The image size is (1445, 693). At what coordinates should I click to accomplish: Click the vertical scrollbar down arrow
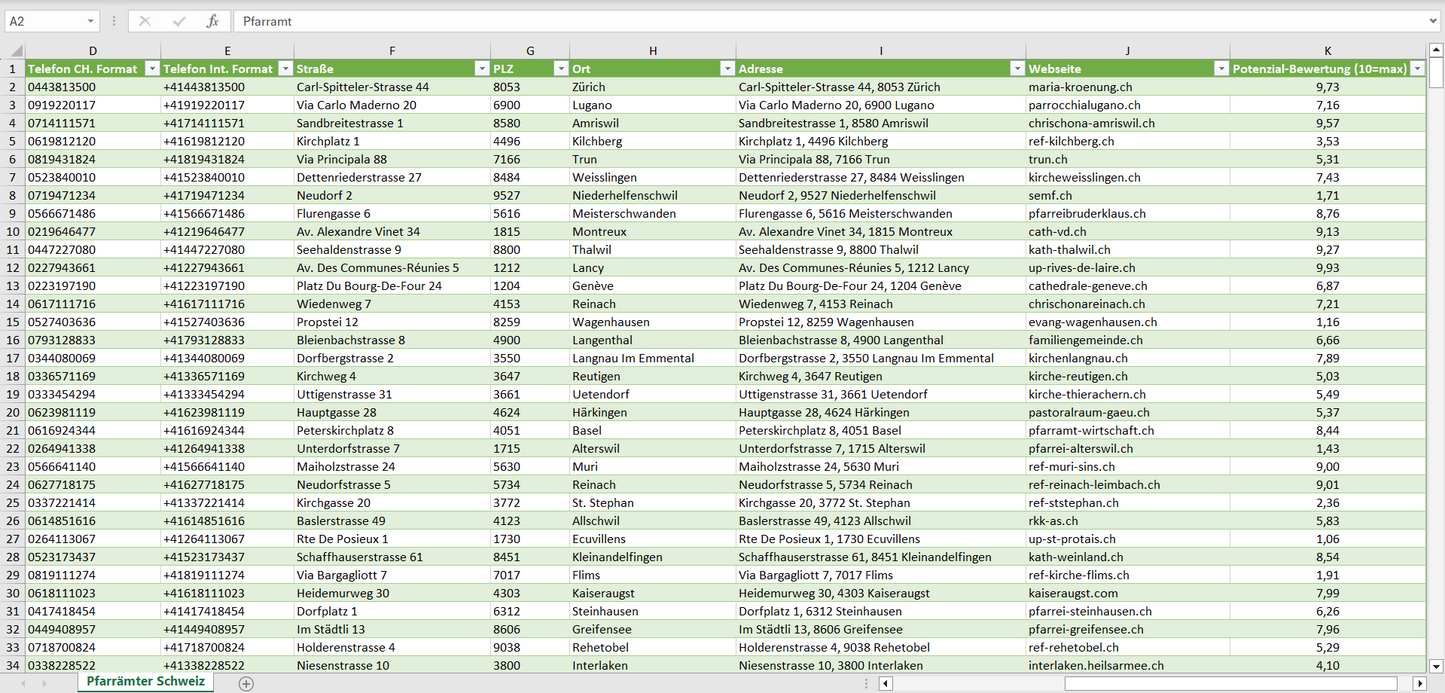click(x=1436, y=665)
